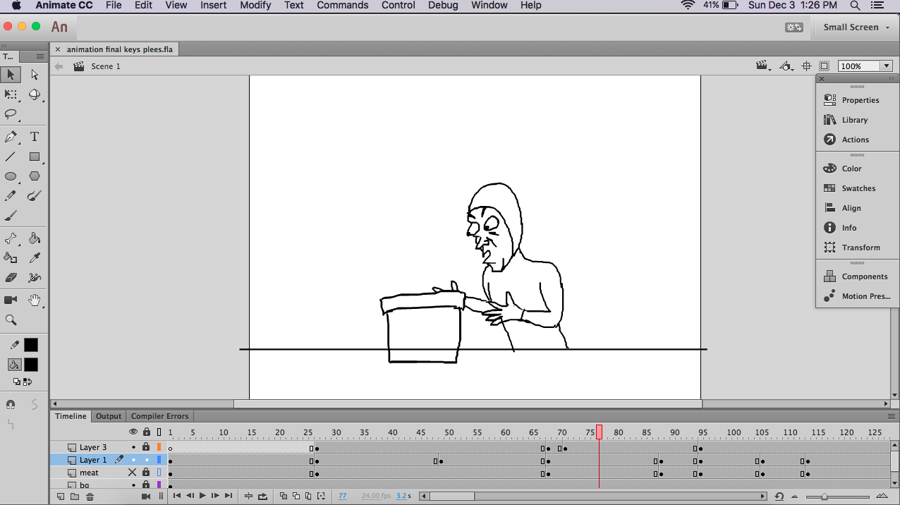Image resolution: width=900 pixels, height=505 pixels.
Task: Open the Tools panel options menu
Action: [x=40, y=56]
